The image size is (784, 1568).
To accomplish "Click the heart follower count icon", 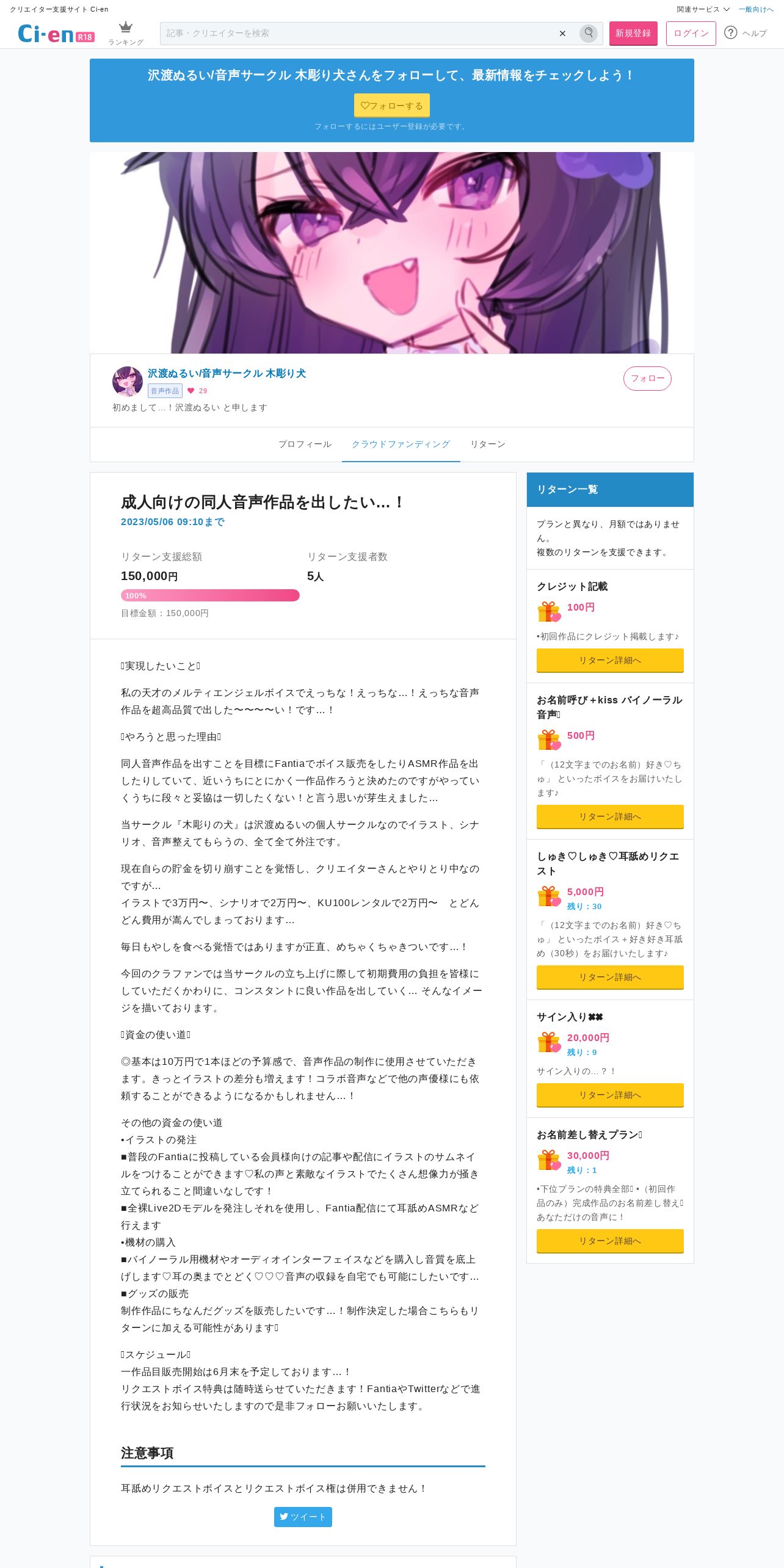I will tap(191, 391).
